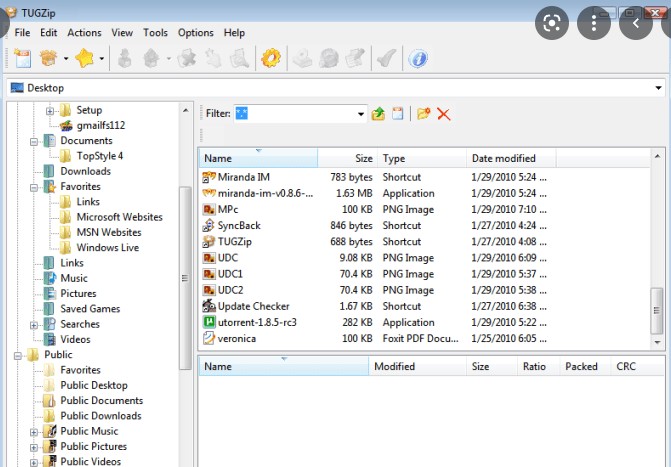Viewport: 671px width, 467px height.
Task: Click the green Up one level icon
Action: (x=378, y=114)
